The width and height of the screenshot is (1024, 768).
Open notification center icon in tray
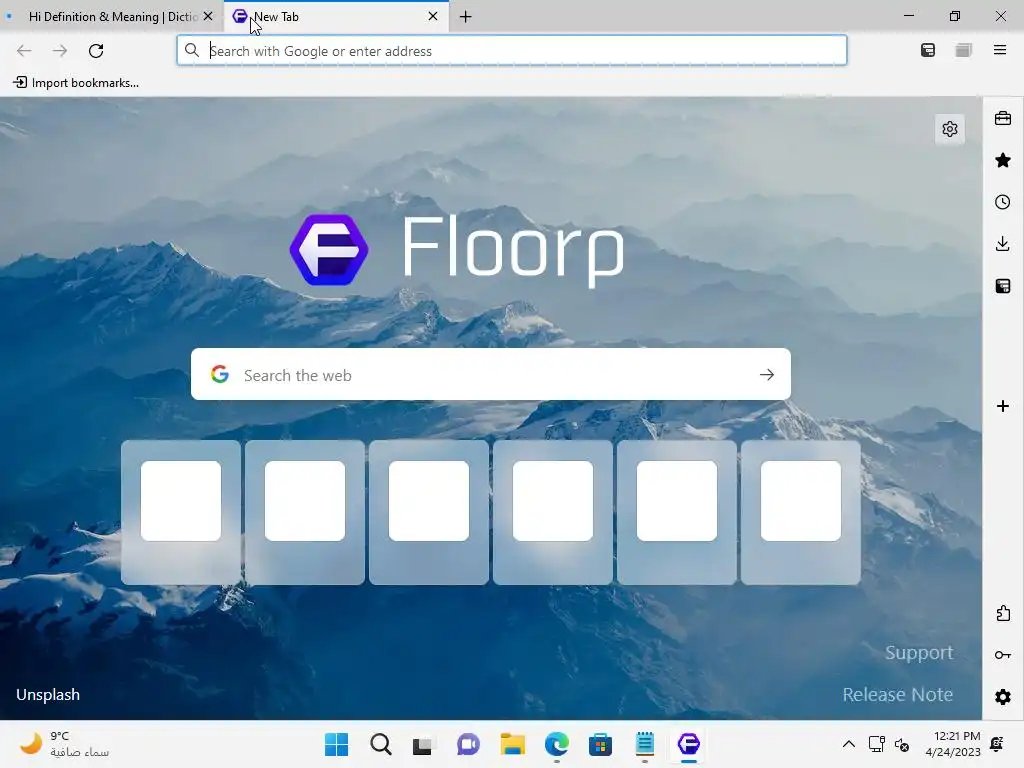tap(997, 744)
